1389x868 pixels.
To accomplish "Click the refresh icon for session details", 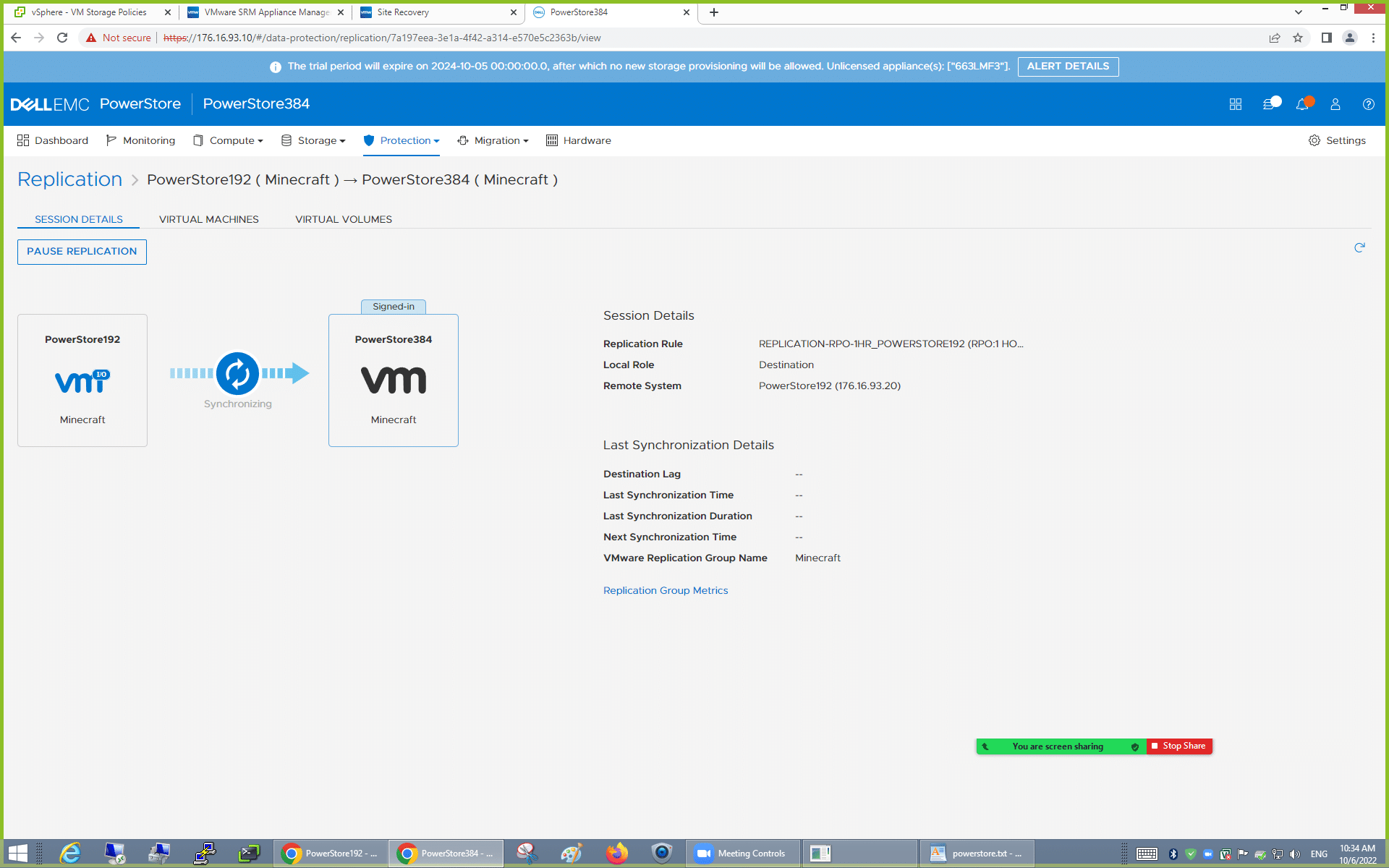I will point(1359,247).
